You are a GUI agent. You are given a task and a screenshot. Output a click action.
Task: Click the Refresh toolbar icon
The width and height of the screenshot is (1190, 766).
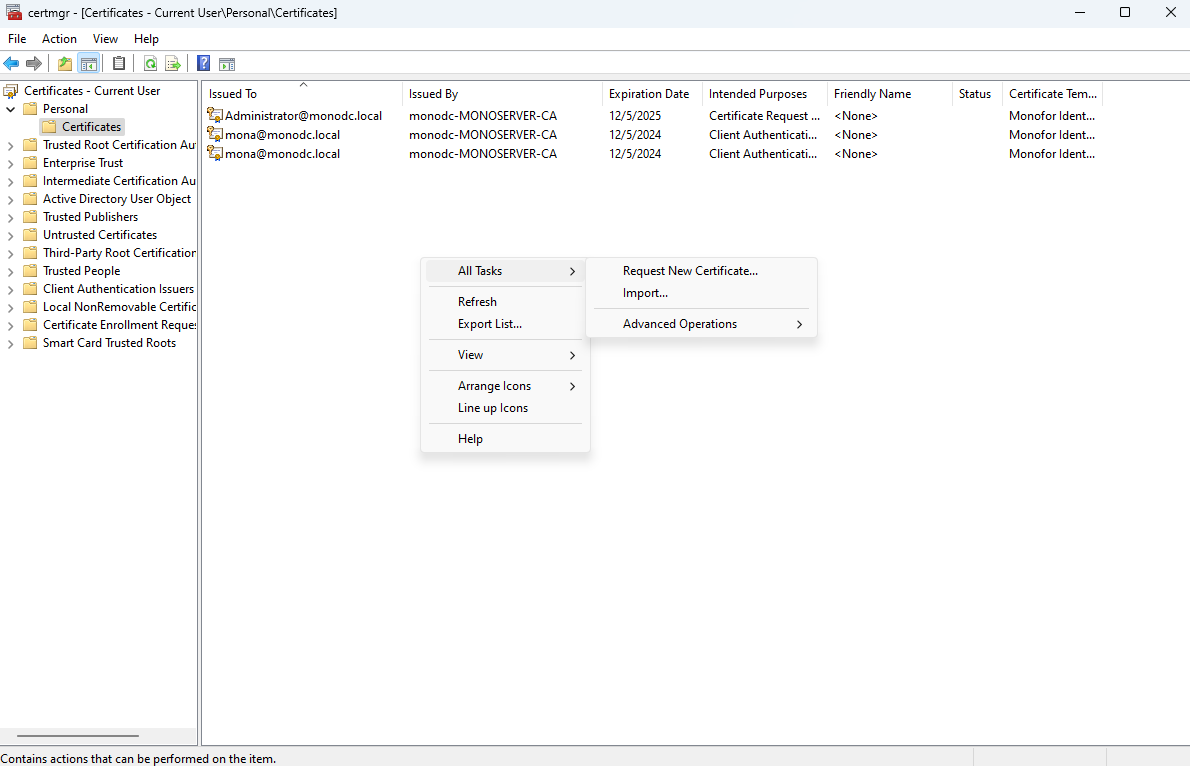[x=150, y=64]
